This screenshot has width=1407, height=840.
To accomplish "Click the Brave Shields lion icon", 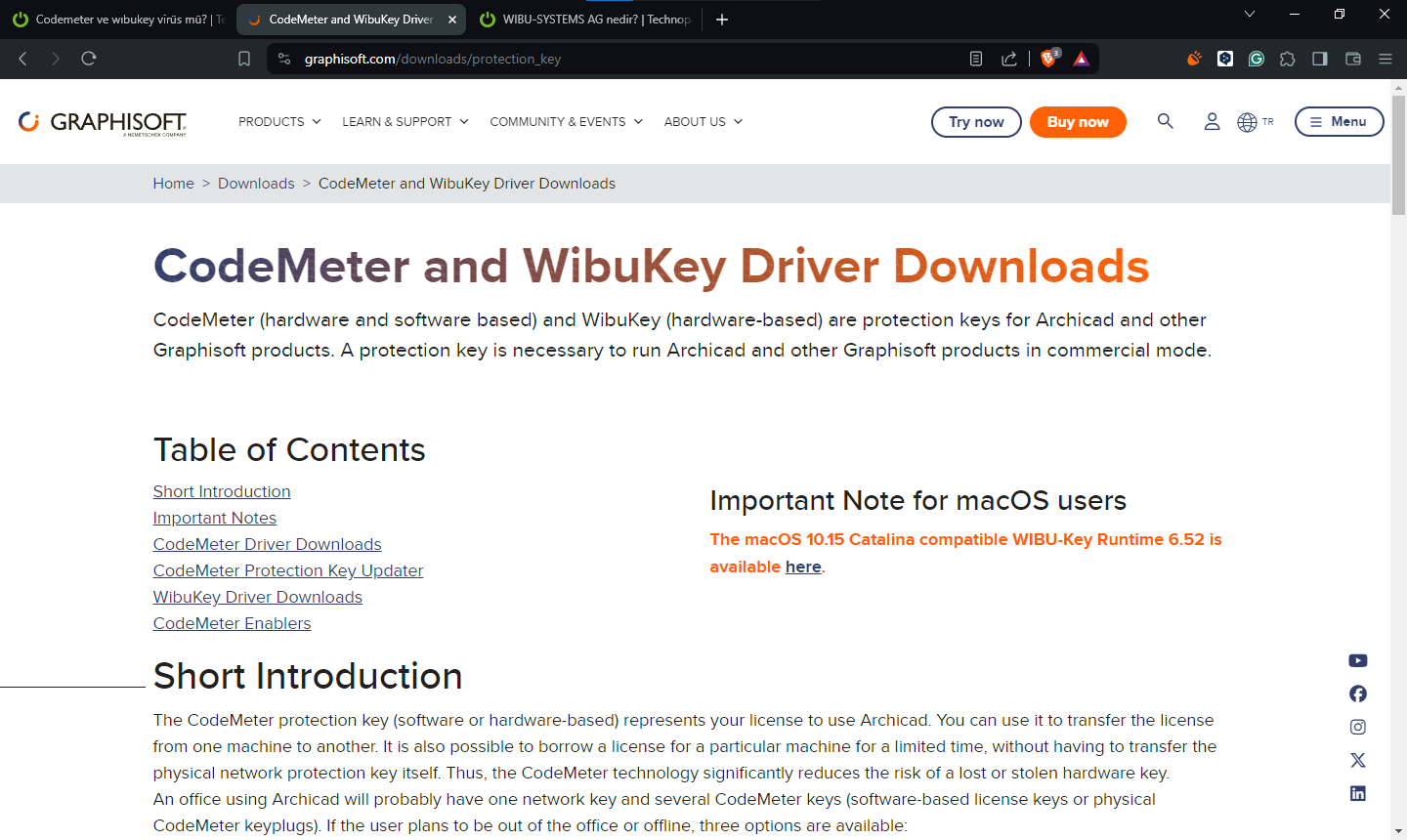I will coord(1049,59).
